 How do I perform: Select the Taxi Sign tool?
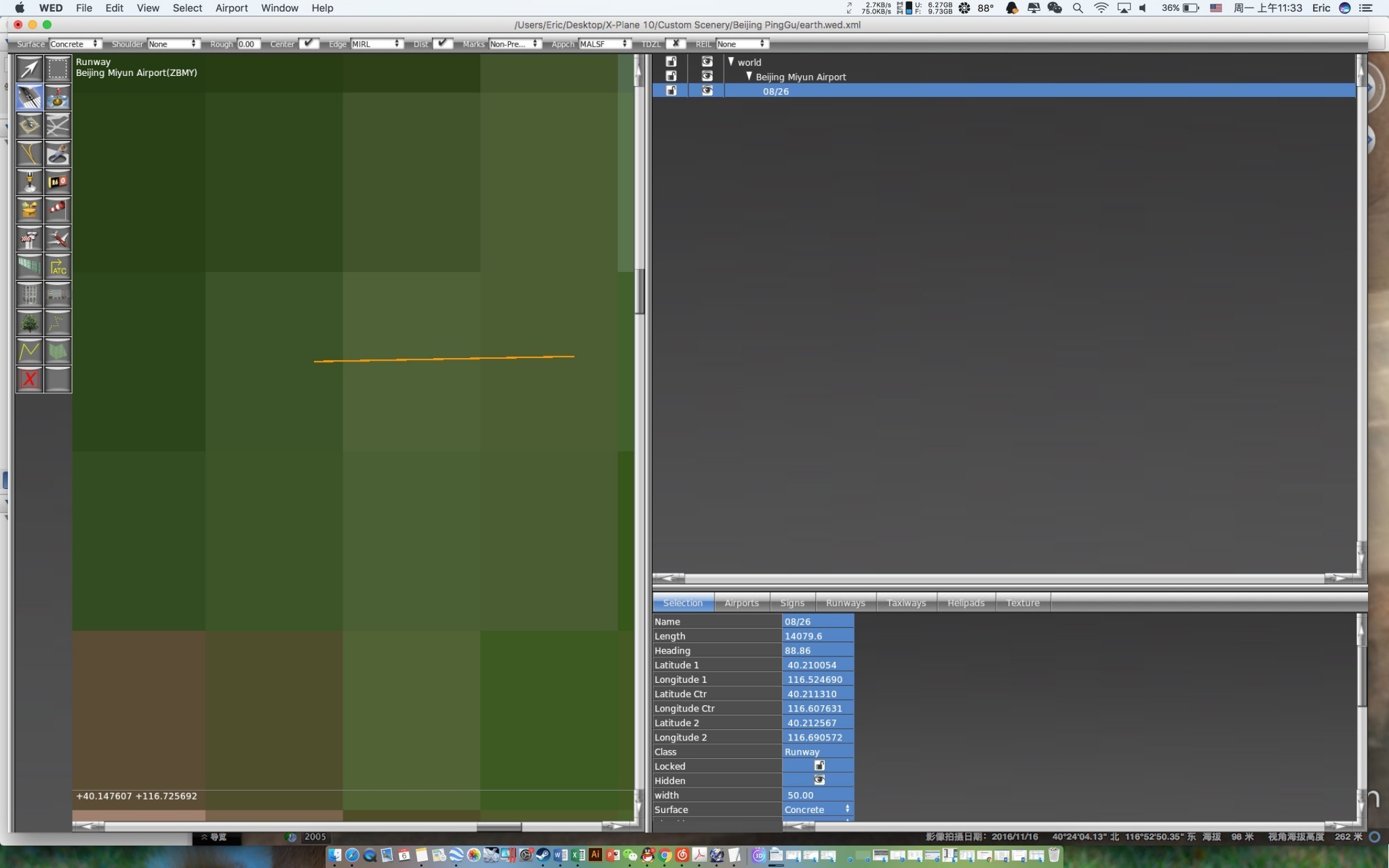[x=58, y=182]
